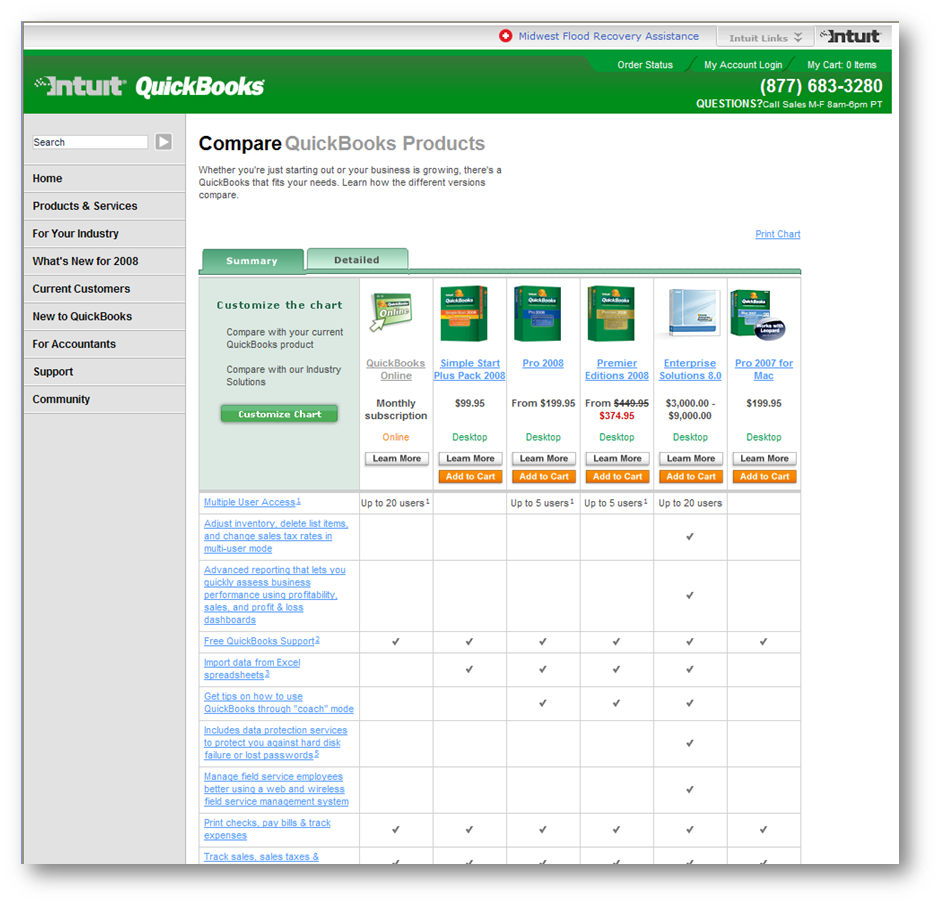Open the Multiple User Access feature link
941x906 pixels.
250,502
